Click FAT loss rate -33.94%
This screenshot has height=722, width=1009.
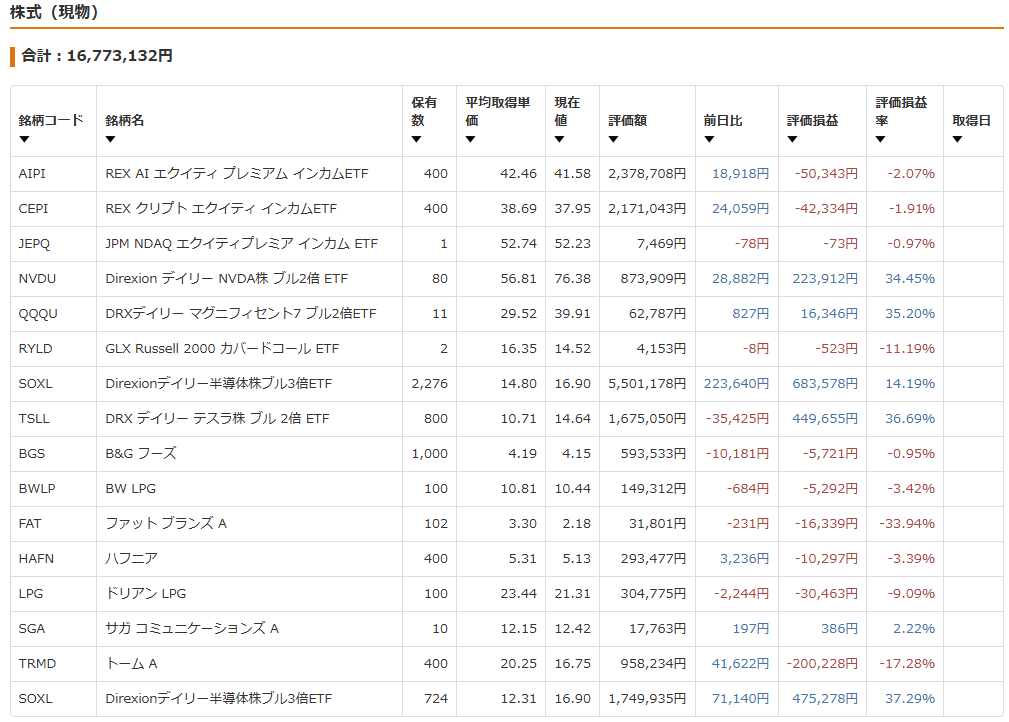pos(907,523)
